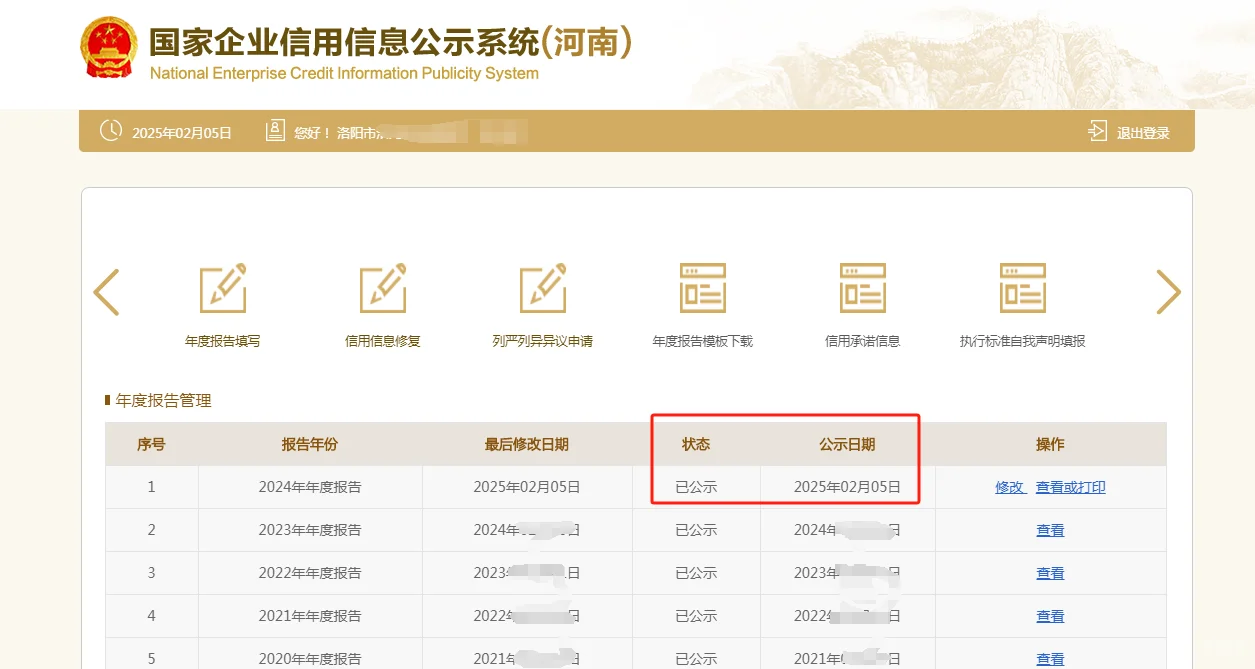Click 年度报告管理 section heading
The width and height of the screenshot is (1255, 669).
click(x=164, y=400)
